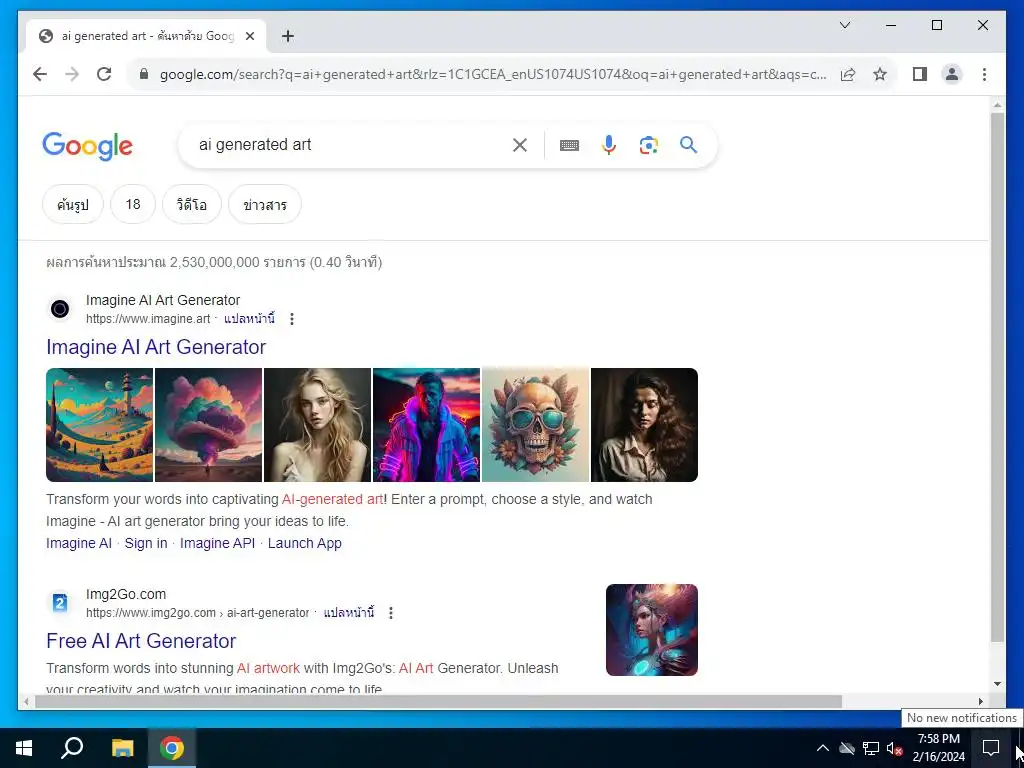The width and height of the screenshot is (1024, 768).
Task: Open the 'Imagine API' sitelink
Action: coord(217,543)
